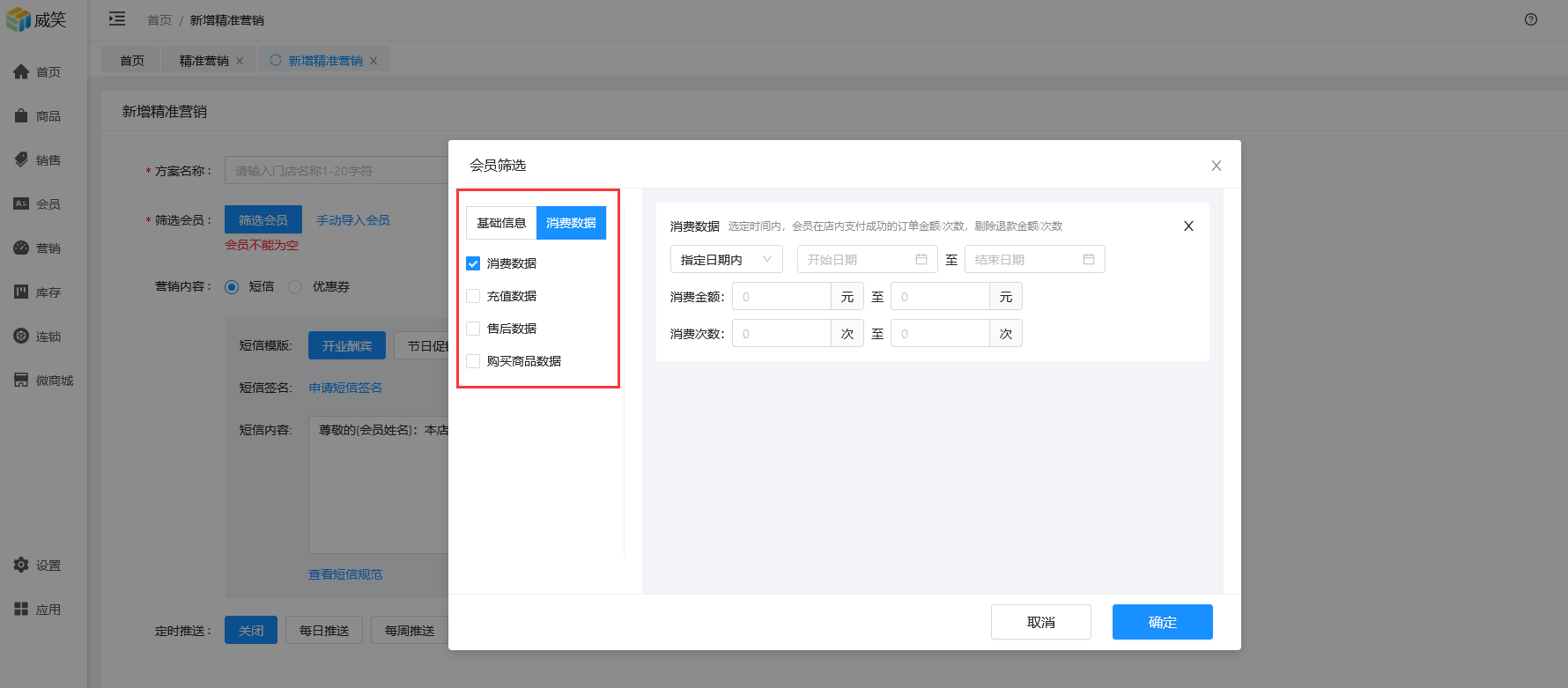Click the 首页 home icon in sidebar
The image size is (1568, 688).
tap(21, 71)
